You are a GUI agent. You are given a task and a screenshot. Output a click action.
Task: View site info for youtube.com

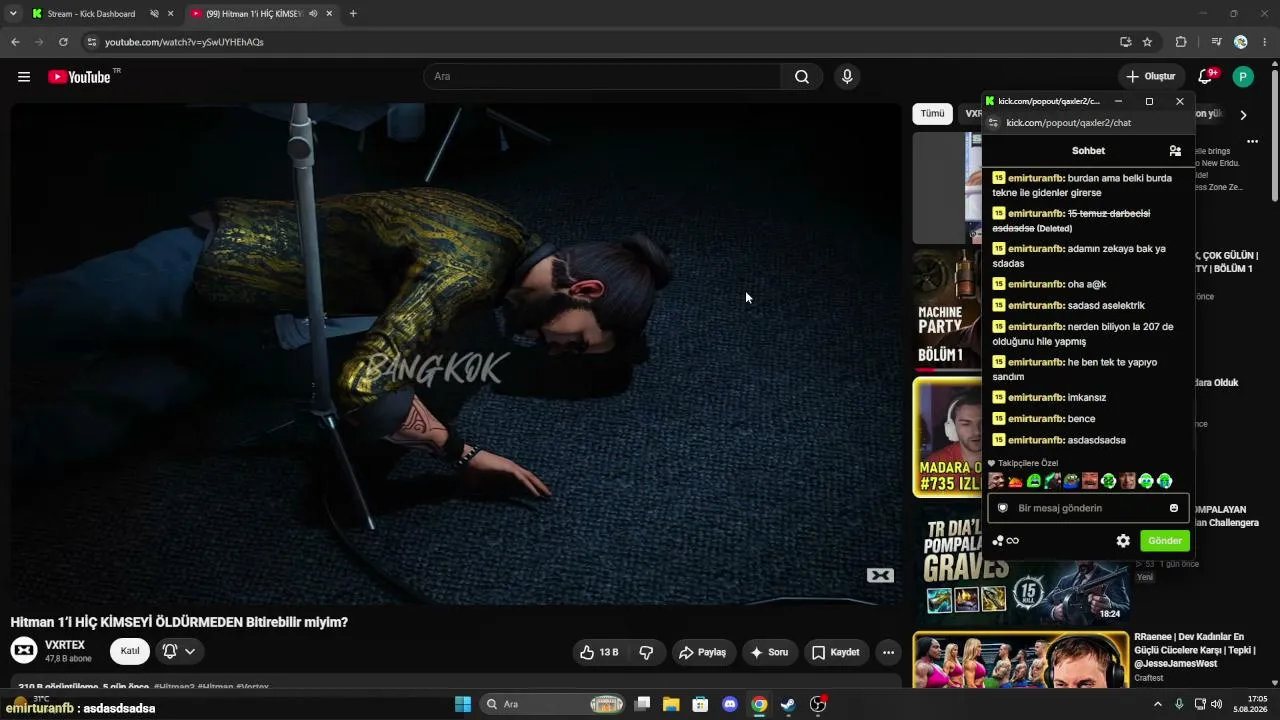pyautogui.click(x=92, y=42)
